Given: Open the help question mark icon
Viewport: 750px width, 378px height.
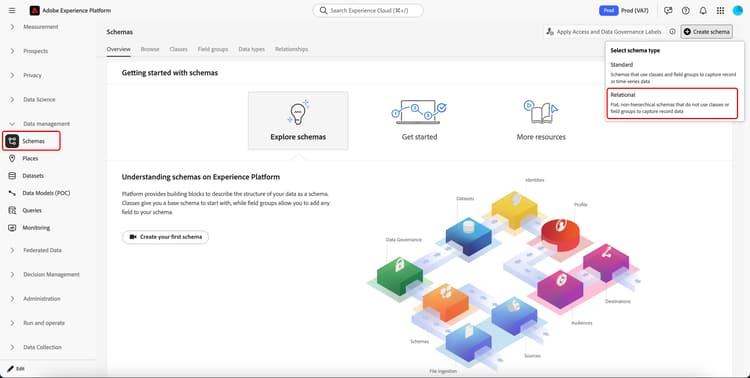Looking at the screenshot, I should (x=685, y=11).
